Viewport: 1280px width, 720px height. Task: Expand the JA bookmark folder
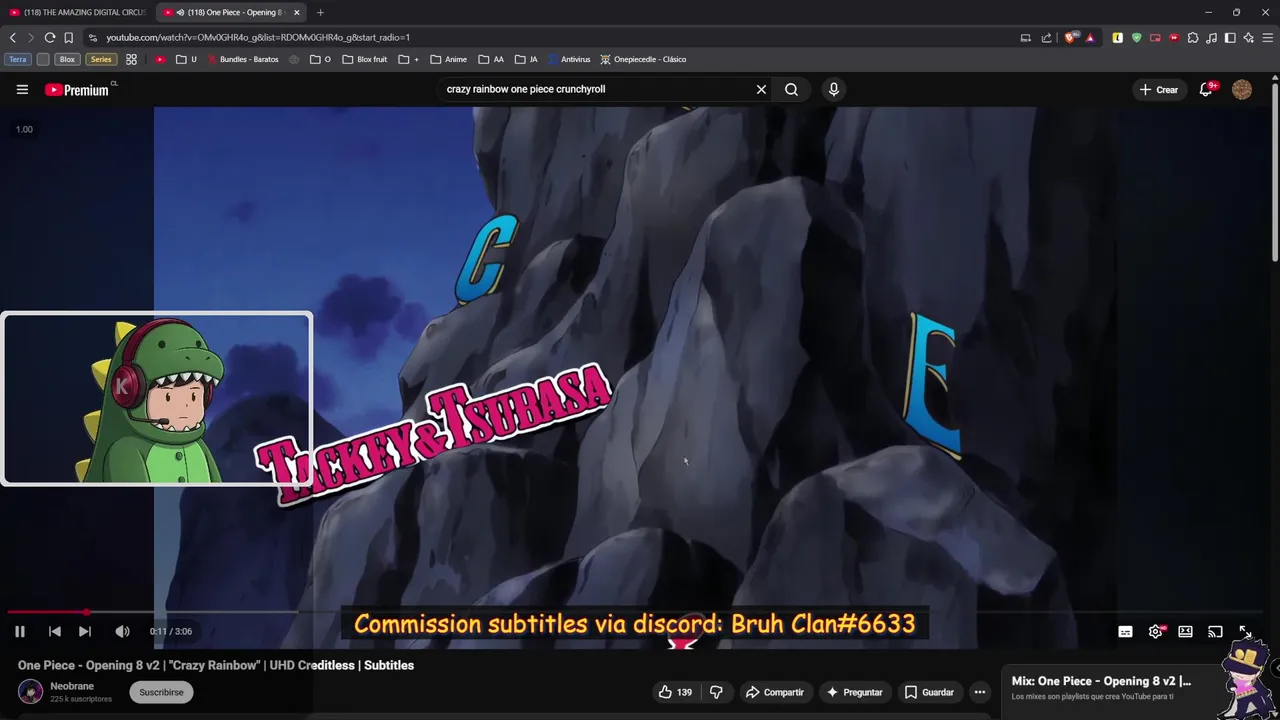click(526, 59)
